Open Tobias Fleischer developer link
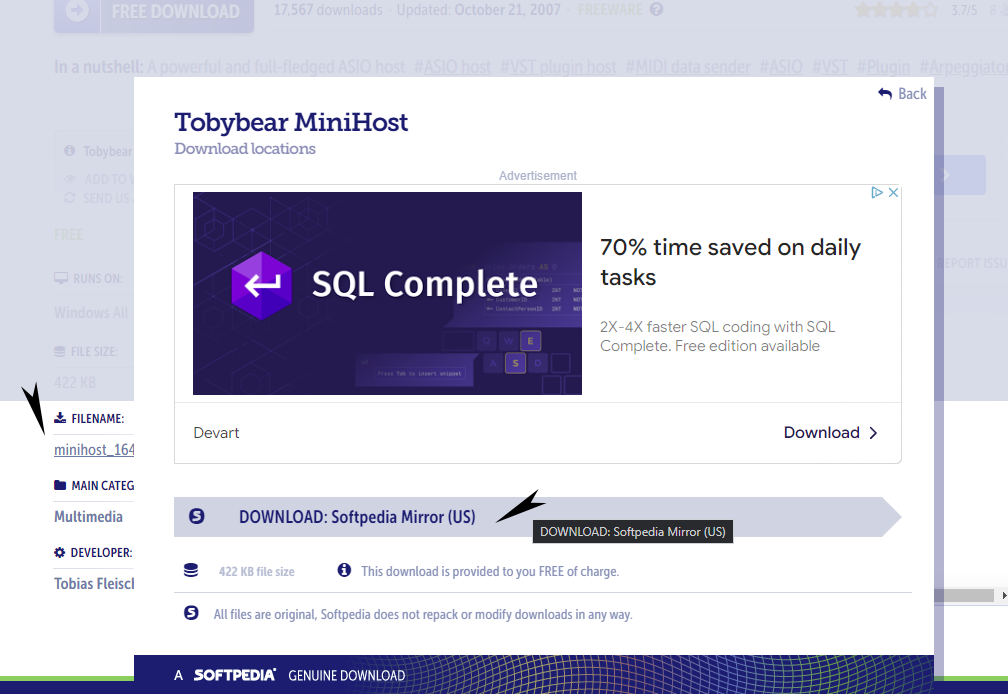Screen dimensions: 1008x694 [x=94, y=583]
